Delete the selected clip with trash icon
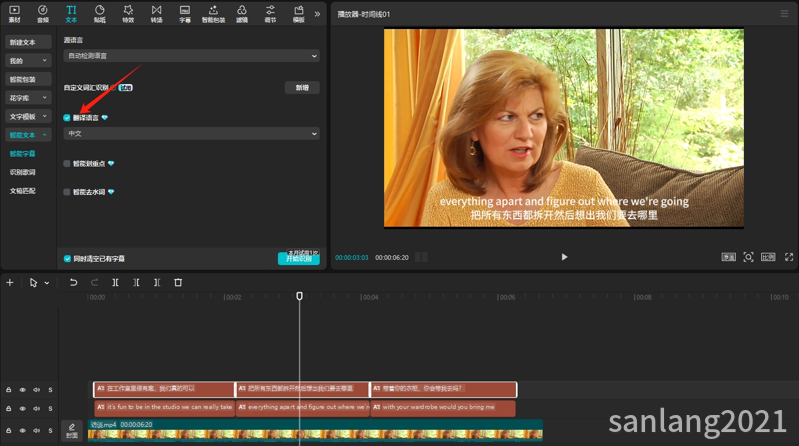This screenshot has width=799, height=446. click(178, 282)
